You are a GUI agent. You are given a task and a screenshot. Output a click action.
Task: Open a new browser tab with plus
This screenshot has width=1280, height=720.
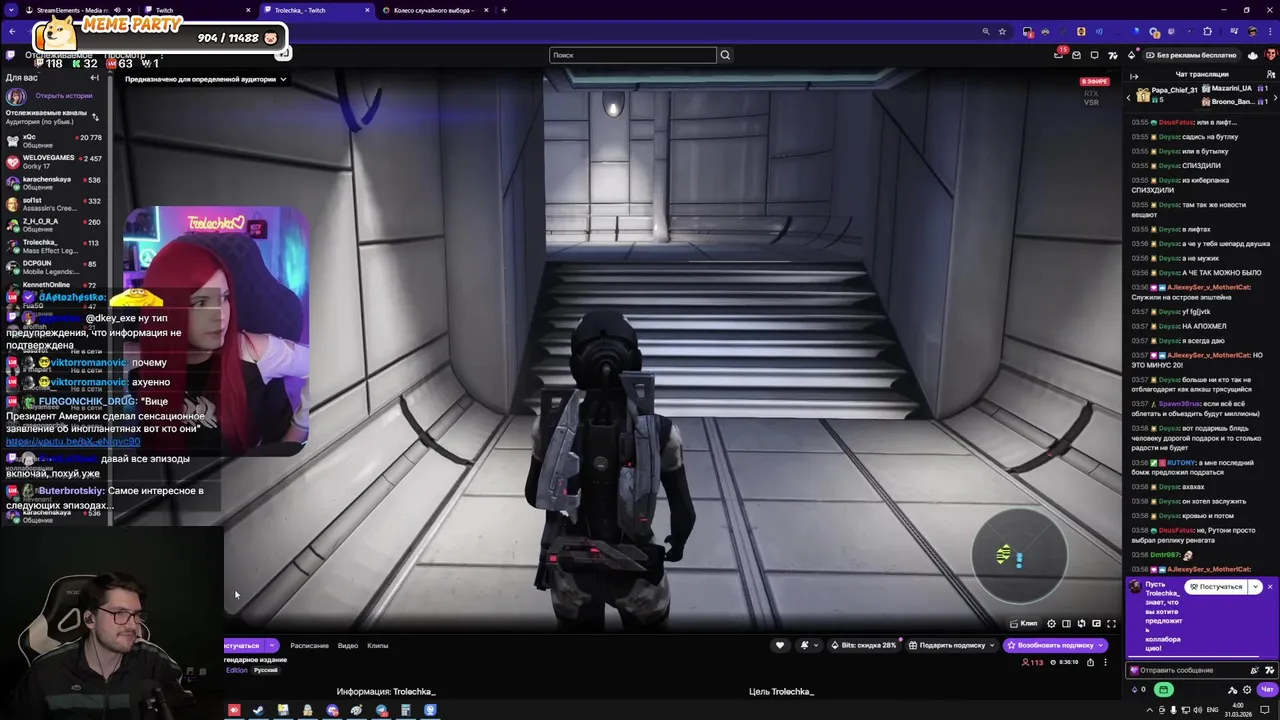pyautogui.click(x=504, y=10)
